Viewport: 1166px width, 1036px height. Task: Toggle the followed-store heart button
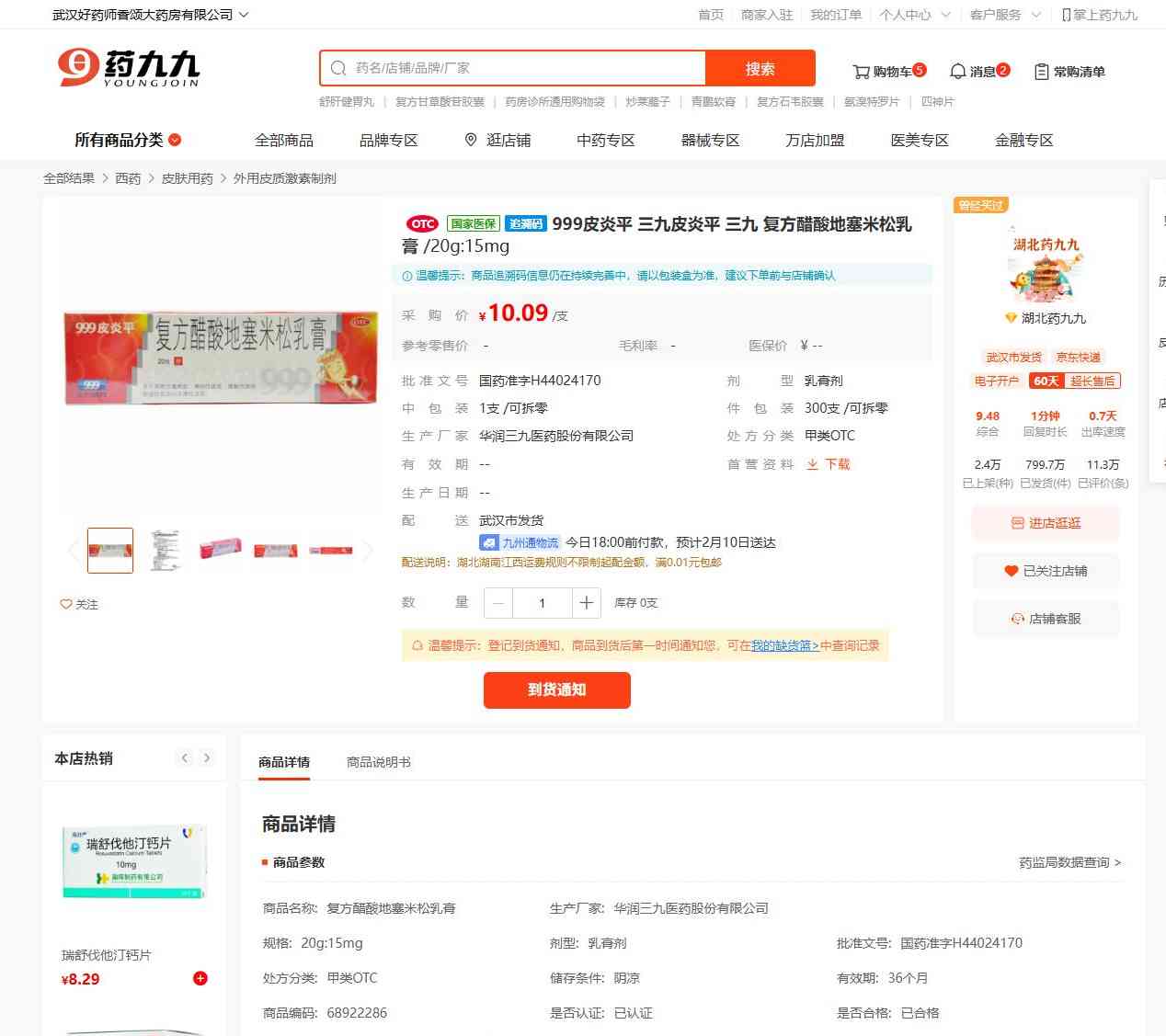pyautogui.click(x=1011, y=571)
